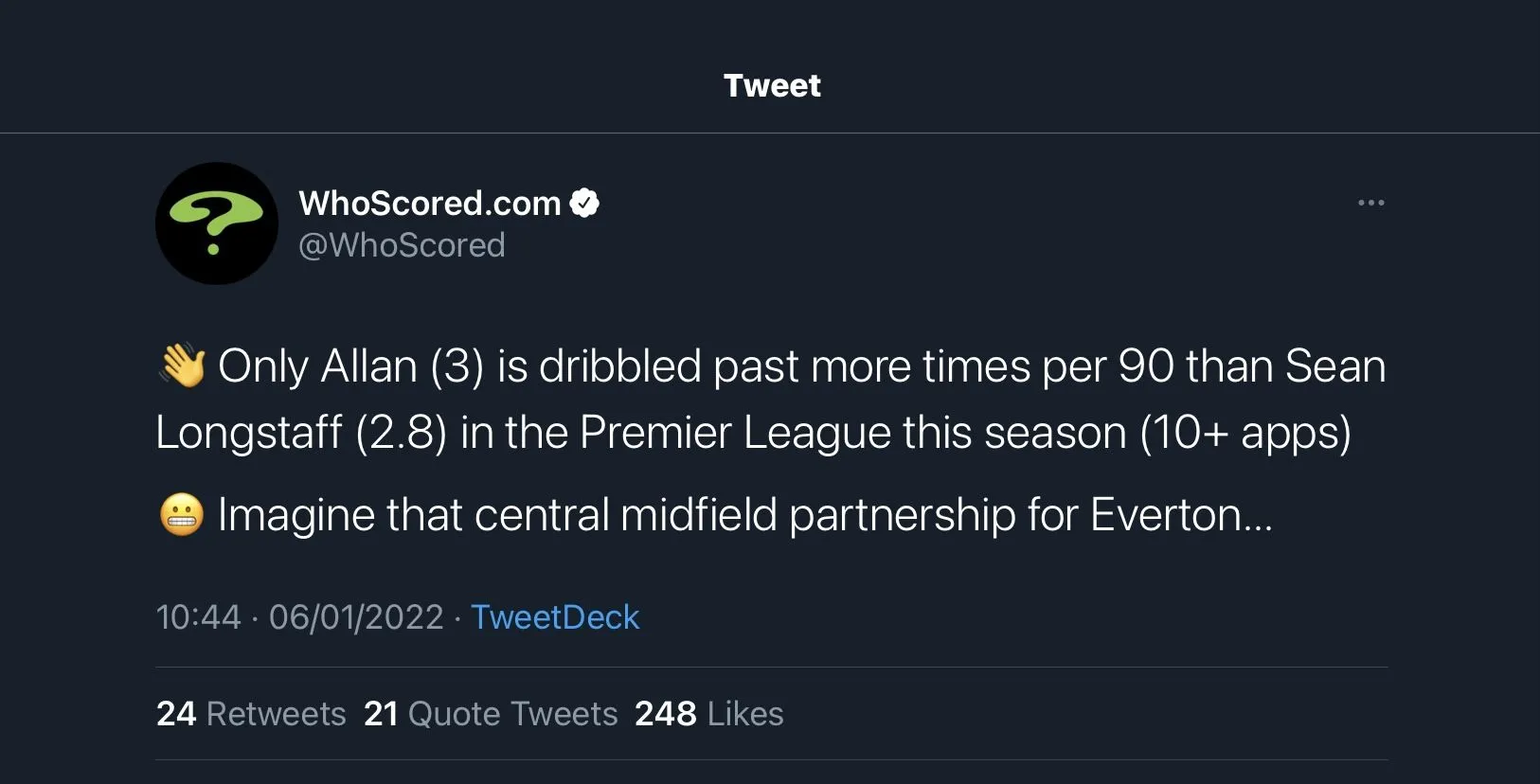Click the Tweet header title
1540x784 pixels.
pos(772,85)
